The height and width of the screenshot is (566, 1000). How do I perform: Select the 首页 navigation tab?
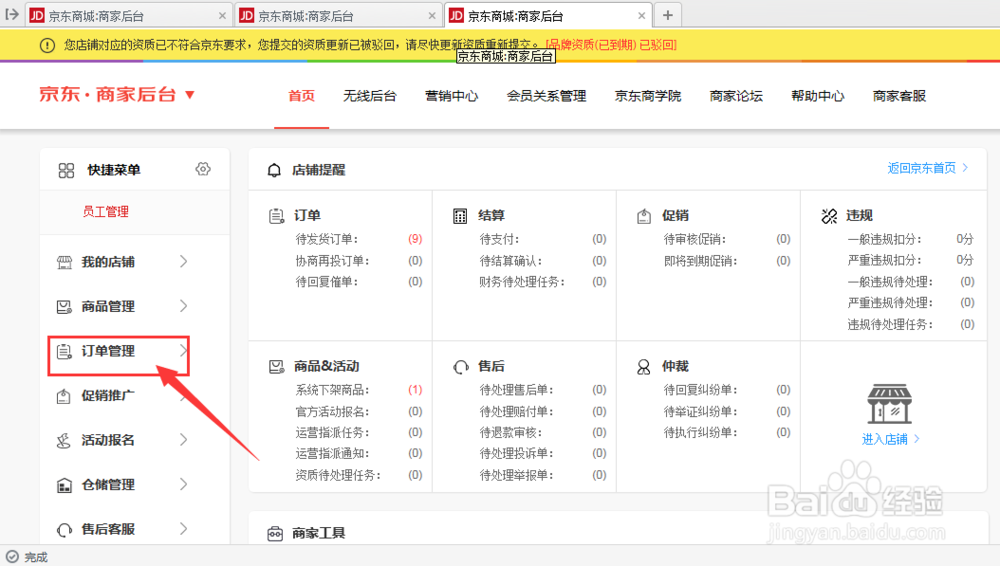click(x=302, y=96)
